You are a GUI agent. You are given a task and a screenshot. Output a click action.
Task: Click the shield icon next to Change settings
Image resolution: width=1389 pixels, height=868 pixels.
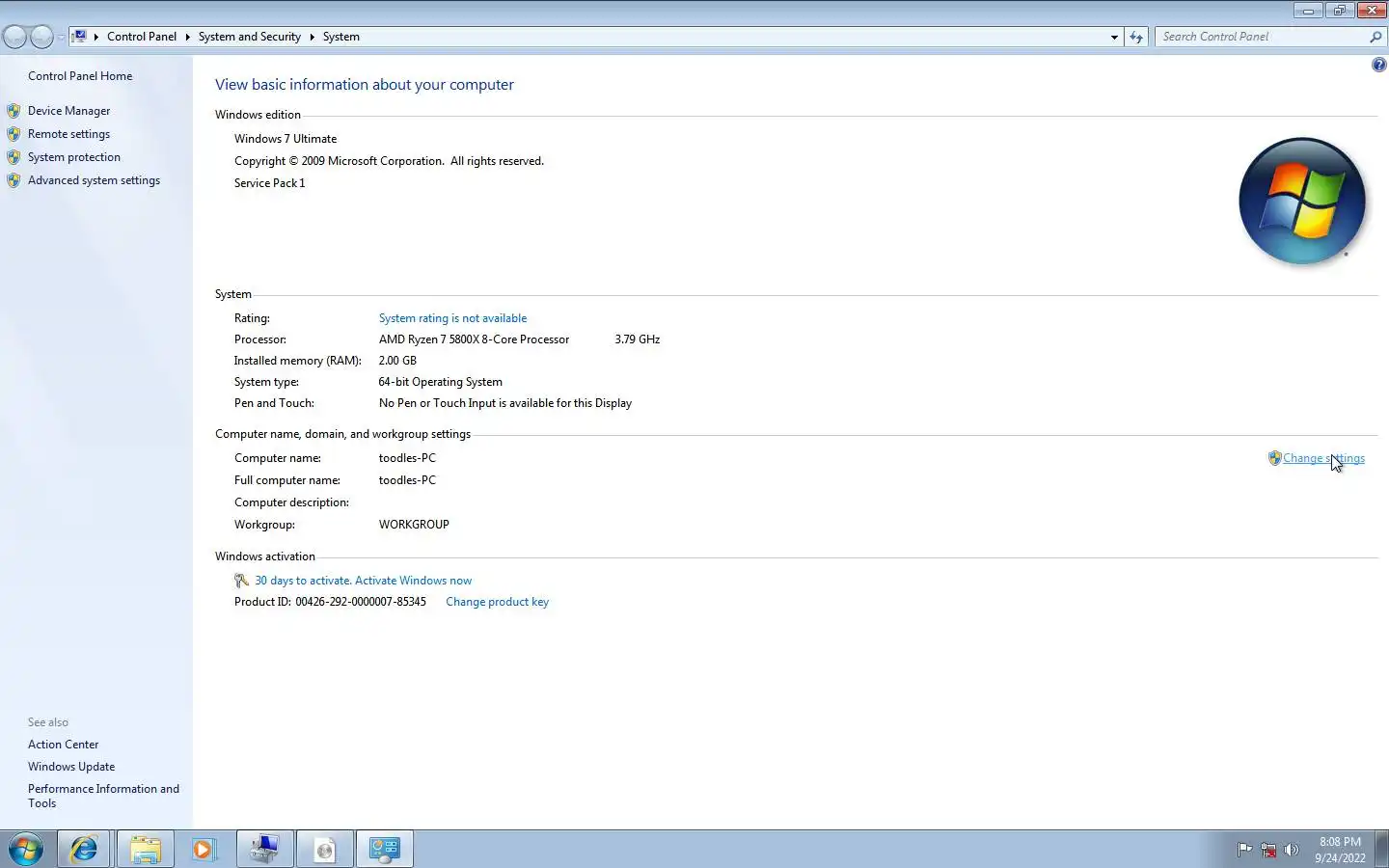coord(1274,458)
